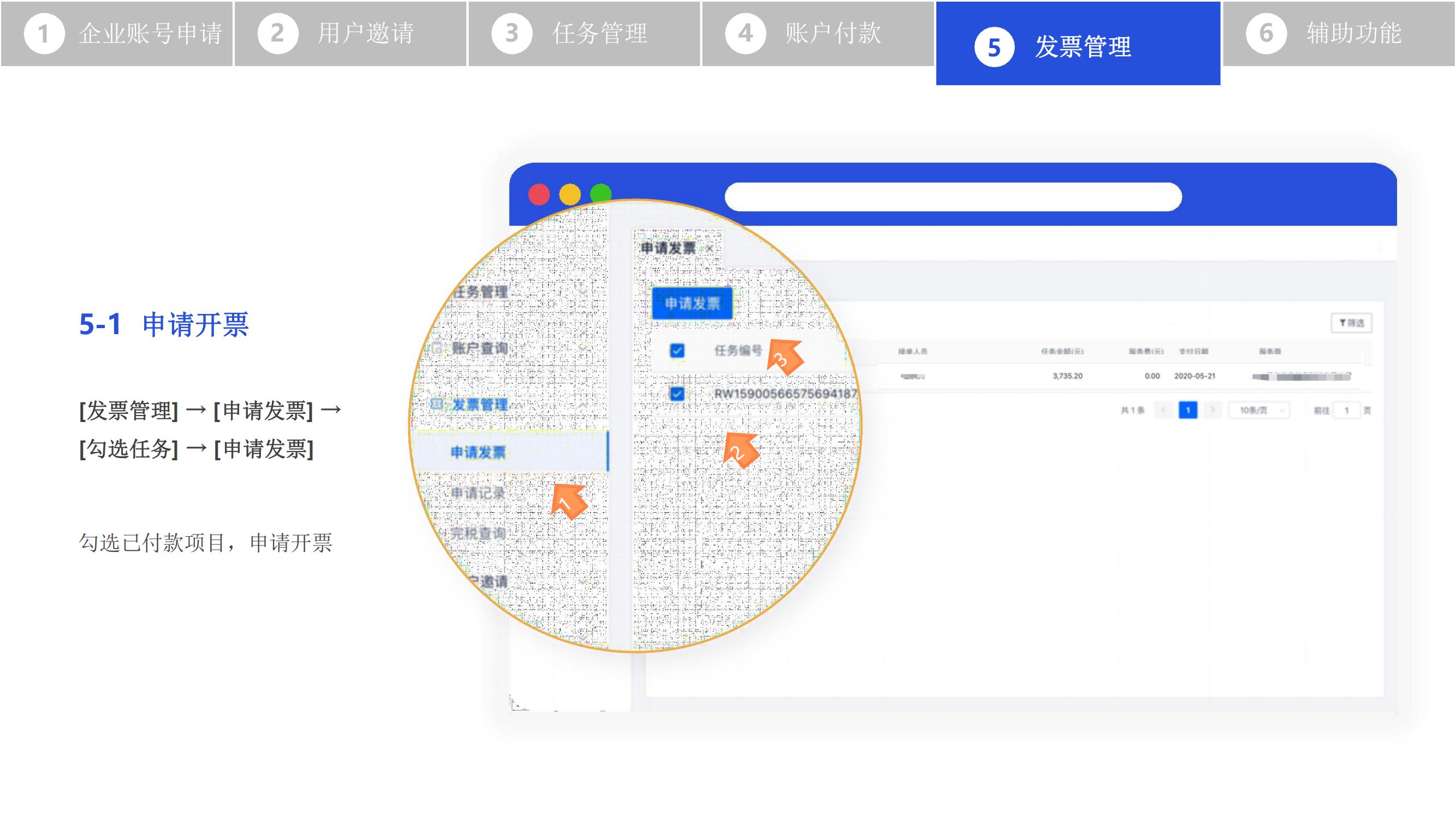The height and width of the screenshot is (819, 1456).
Task: Collapse the 发票管理 sidebar menu
Action: coord(582,405)
